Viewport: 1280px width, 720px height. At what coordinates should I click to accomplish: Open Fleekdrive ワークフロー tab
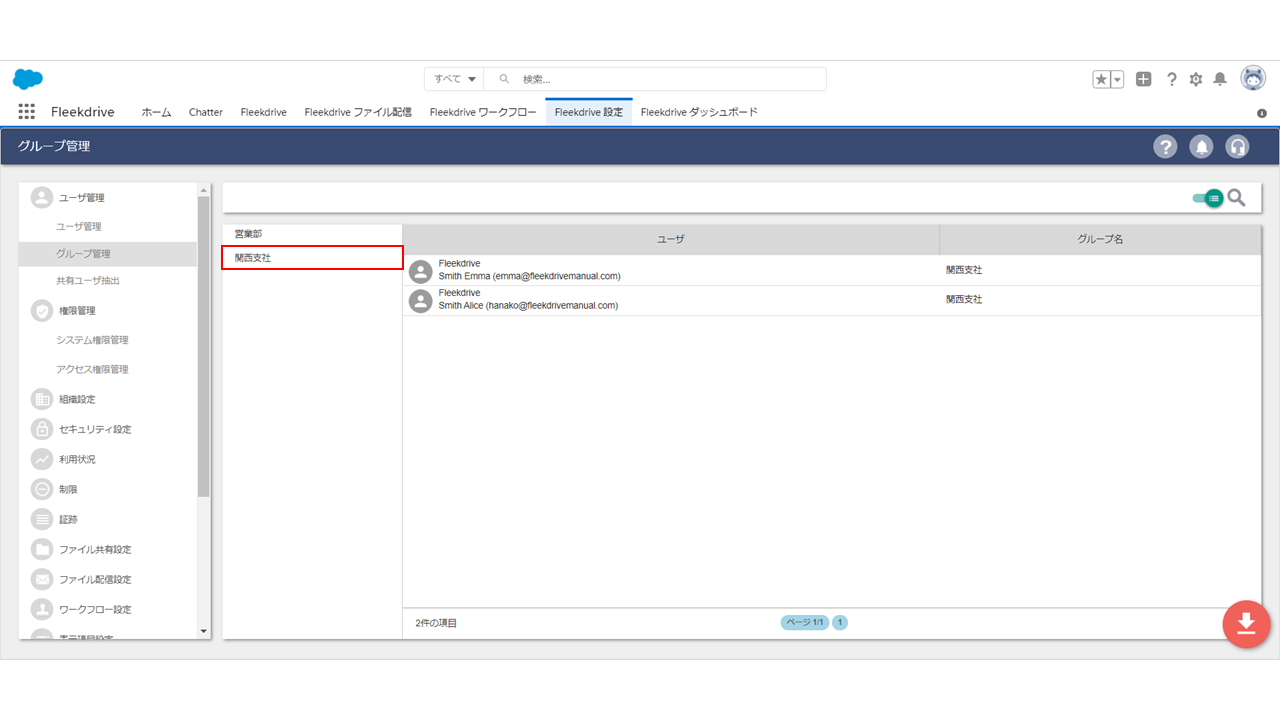tap(483, 112)
